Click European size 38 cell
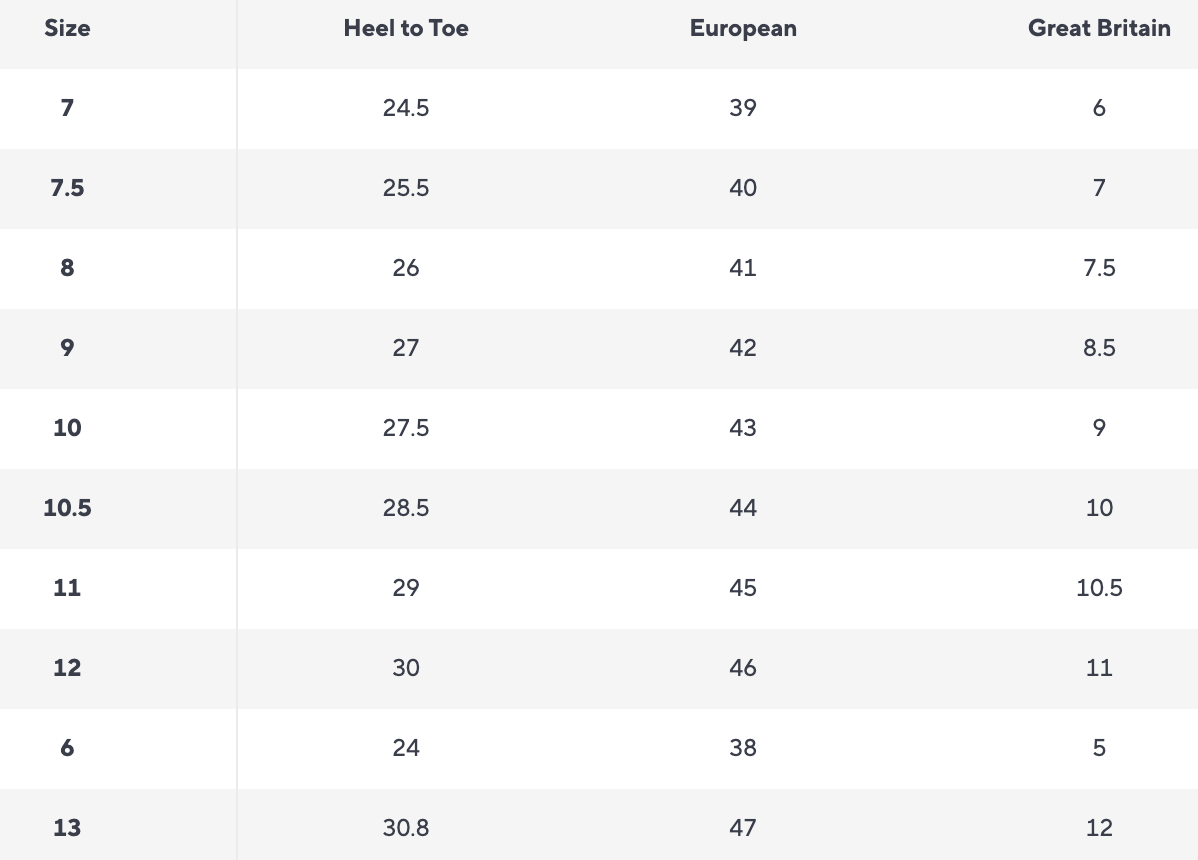Viewport: 1198px width, 860px height. click(x=743, y=748)
